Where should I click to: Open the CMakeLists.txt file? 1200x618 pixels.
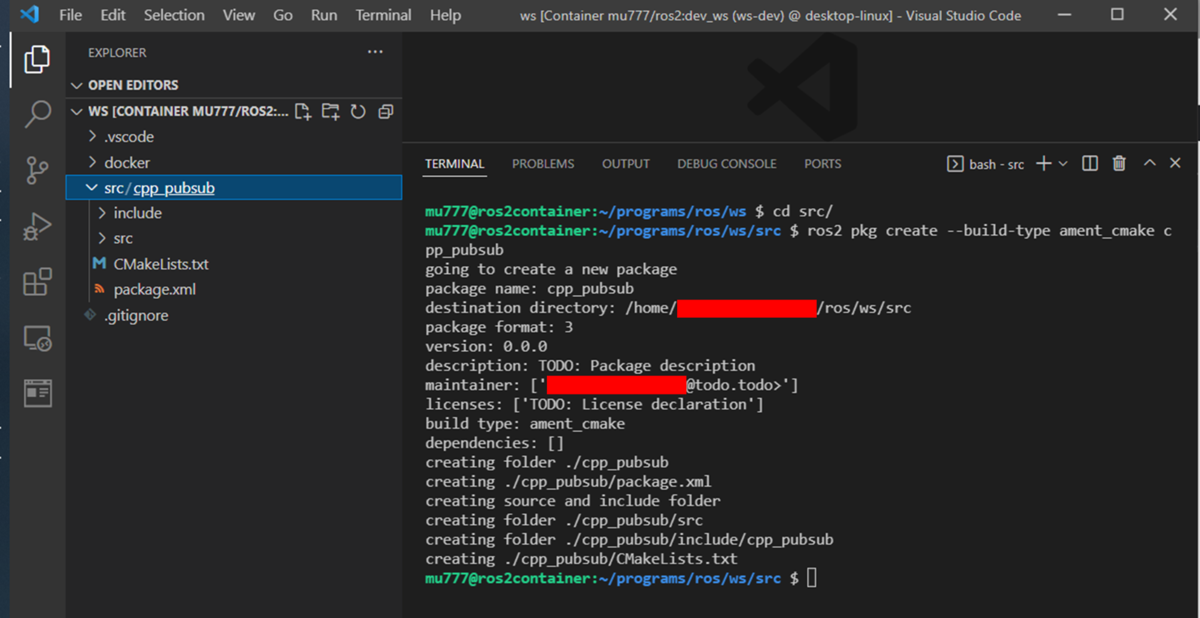160,264
